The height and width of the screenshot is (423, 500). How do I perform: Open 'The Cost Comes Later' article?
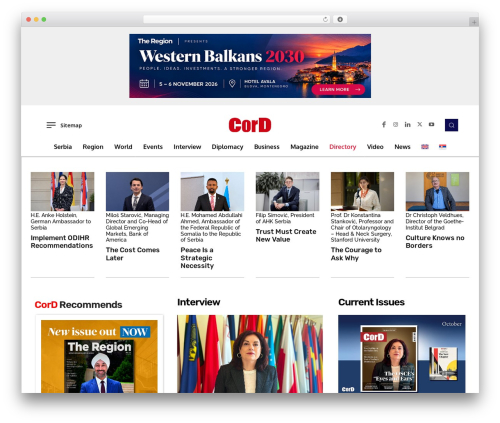pos(132,254)
